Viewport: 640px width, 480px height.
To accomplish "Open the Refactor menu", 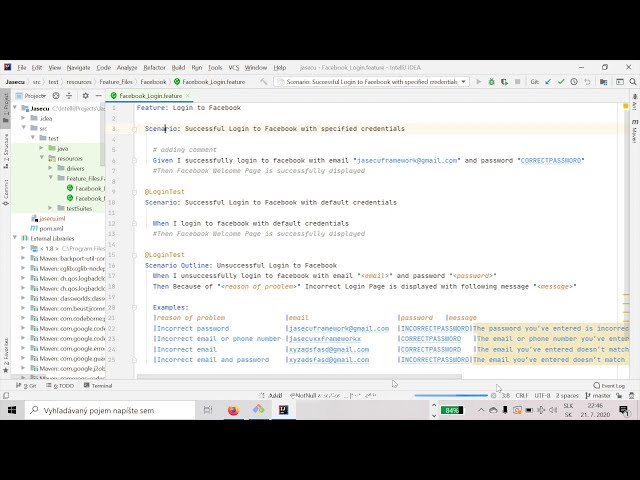I will pyautogui.click(x=154, y=68).
